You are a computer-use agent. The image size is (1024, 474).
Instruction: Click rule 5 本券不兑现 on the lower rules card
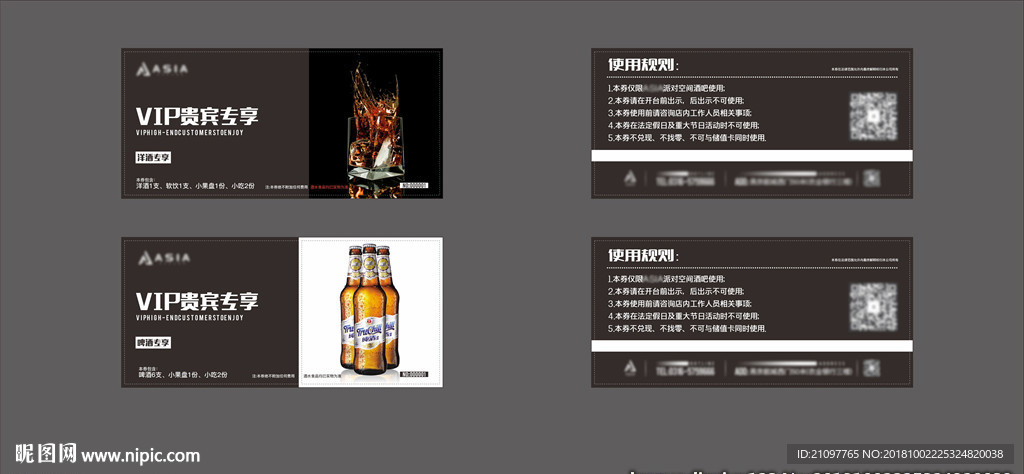(x=687, y=328)
